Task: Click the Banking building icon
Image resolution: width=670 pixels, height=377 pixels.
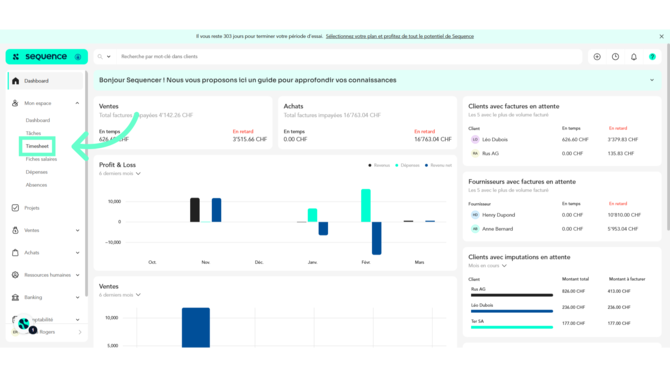Action: click(x=15, y=297)
